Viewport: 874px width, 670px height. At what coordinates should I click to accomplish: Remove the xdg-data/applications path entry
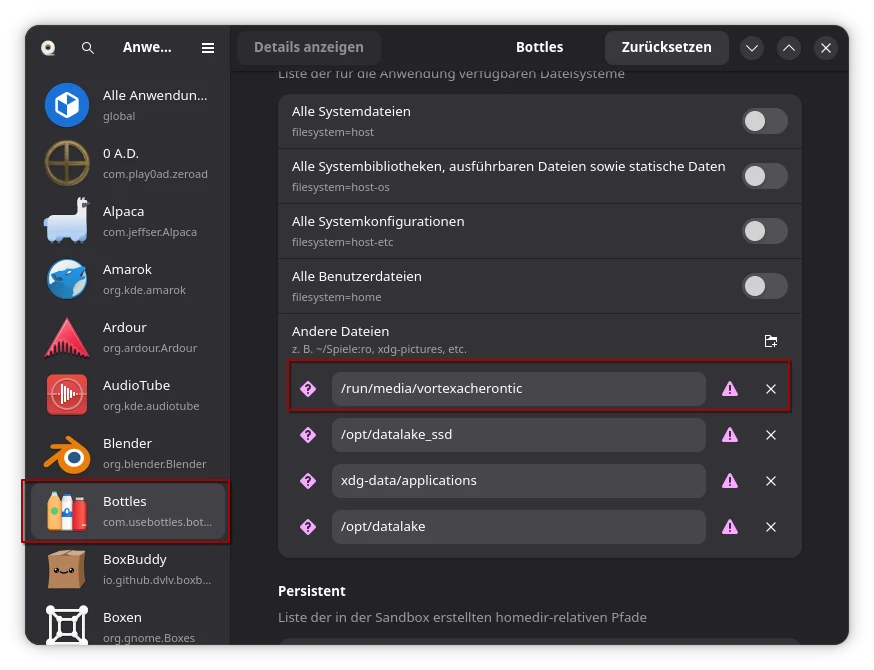[x=771, y=481]
